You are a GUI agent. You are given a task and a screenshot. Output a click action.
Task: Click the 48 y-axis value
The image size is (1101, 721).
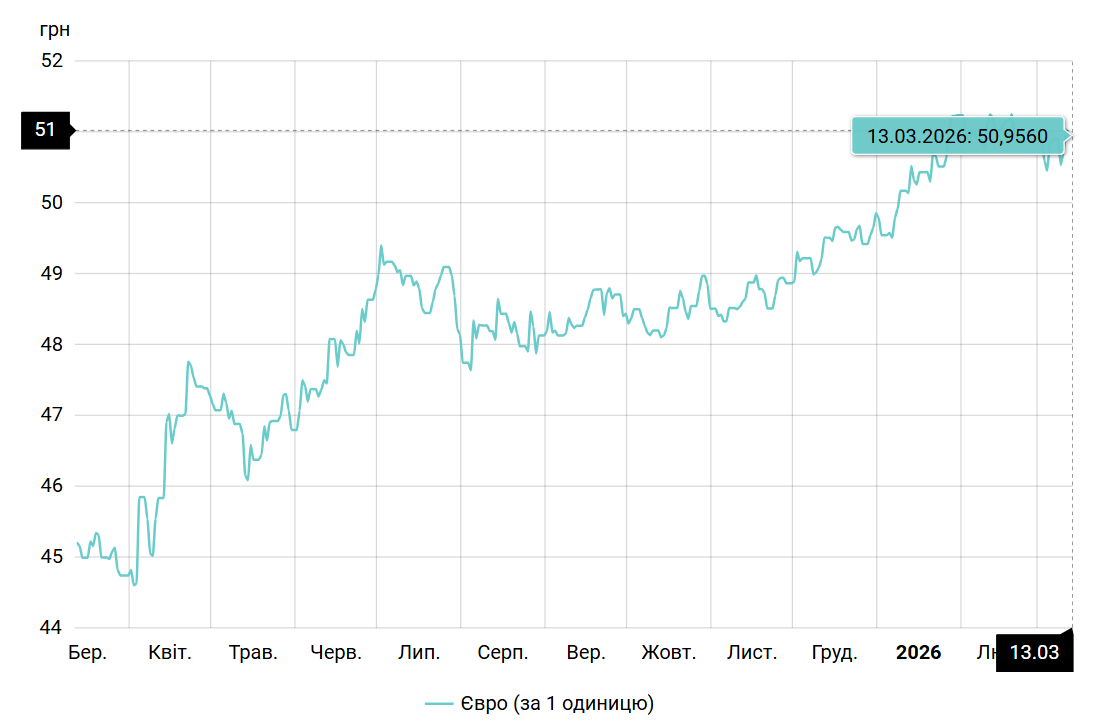point(52,344)
